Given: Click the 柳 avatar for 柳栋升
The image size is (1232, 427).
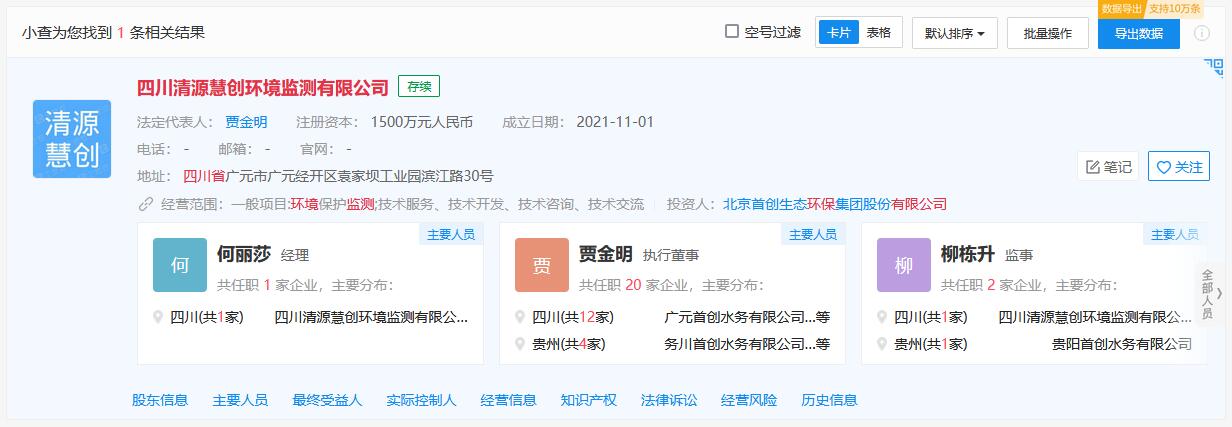Looking at the screenshot, I should [x=904, y=265].
